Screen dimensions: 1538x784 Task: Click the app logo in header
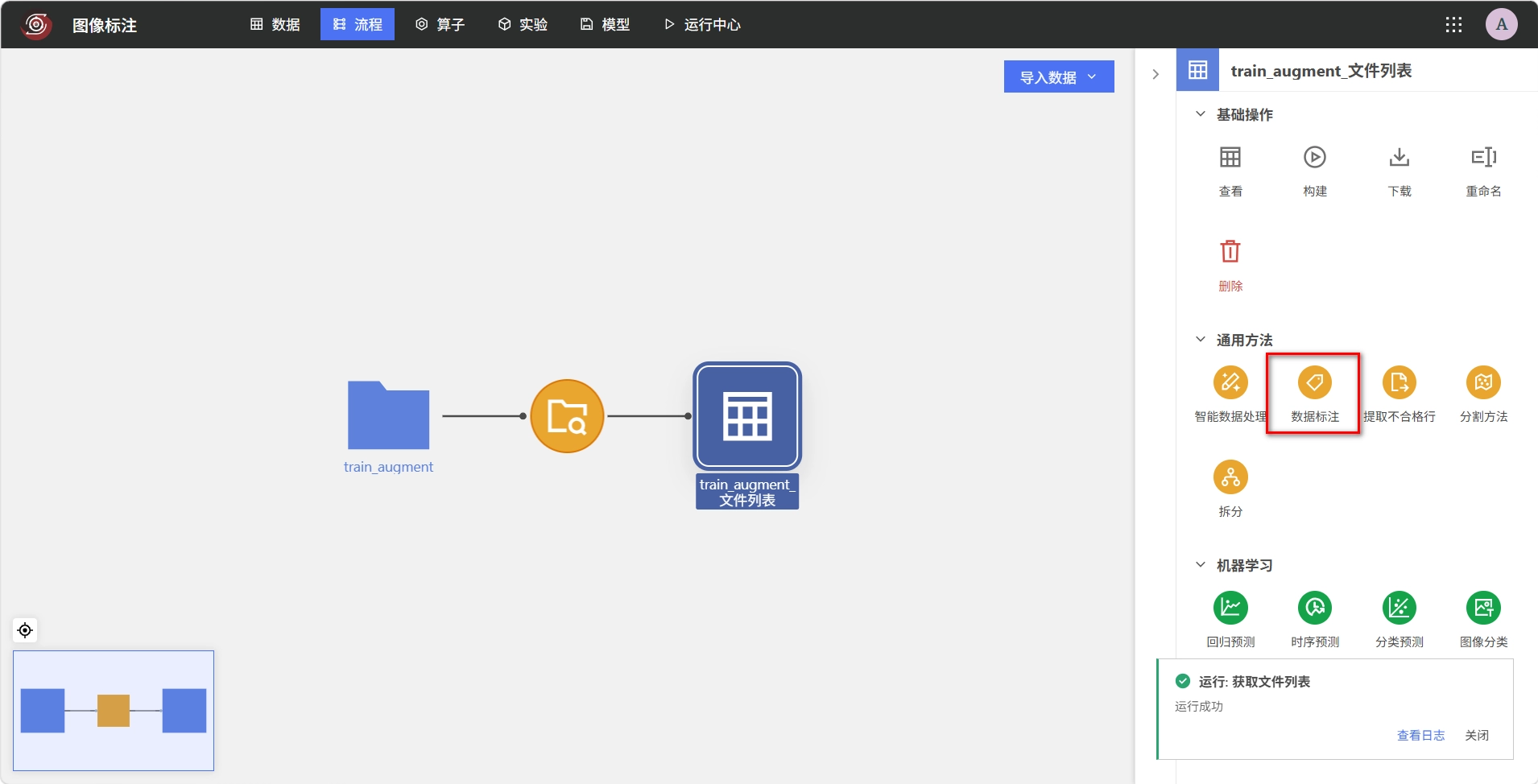pos(36,25)
